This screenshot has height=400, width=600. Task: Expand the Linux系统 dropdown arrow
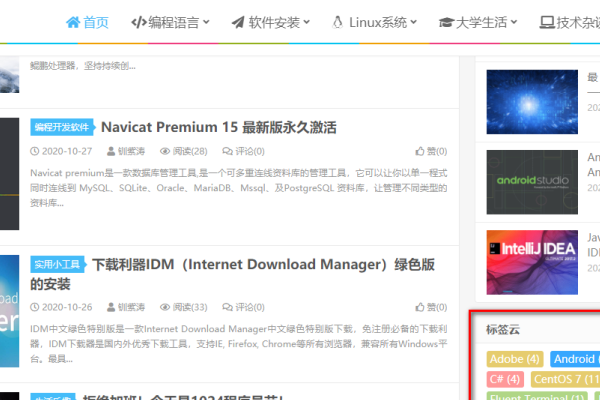tap(414, 21)
